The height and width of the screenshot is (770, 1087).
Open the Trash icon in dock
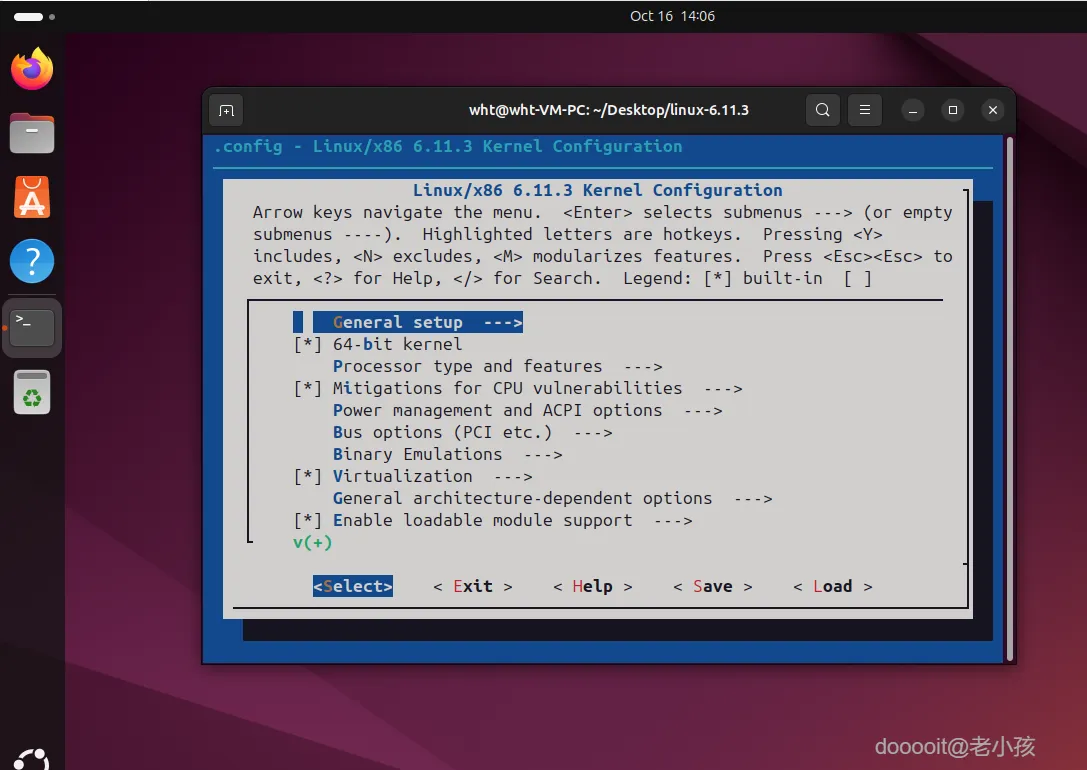[x=32, y=392]
